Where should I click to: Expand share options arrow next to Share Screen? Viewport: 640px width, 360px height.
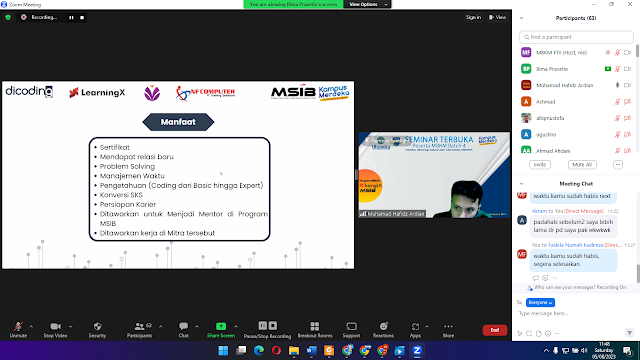236,327
